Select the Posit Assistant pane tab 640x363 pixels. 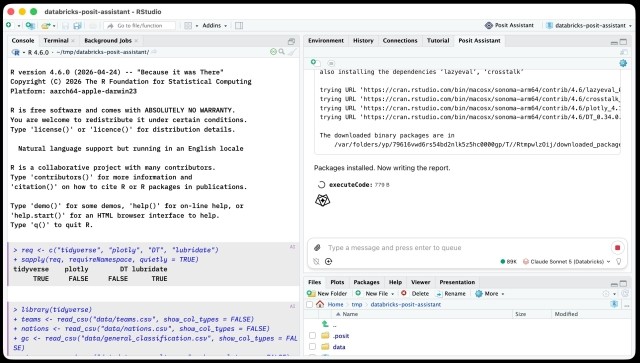pyautogui.click(x=479, y=40)
